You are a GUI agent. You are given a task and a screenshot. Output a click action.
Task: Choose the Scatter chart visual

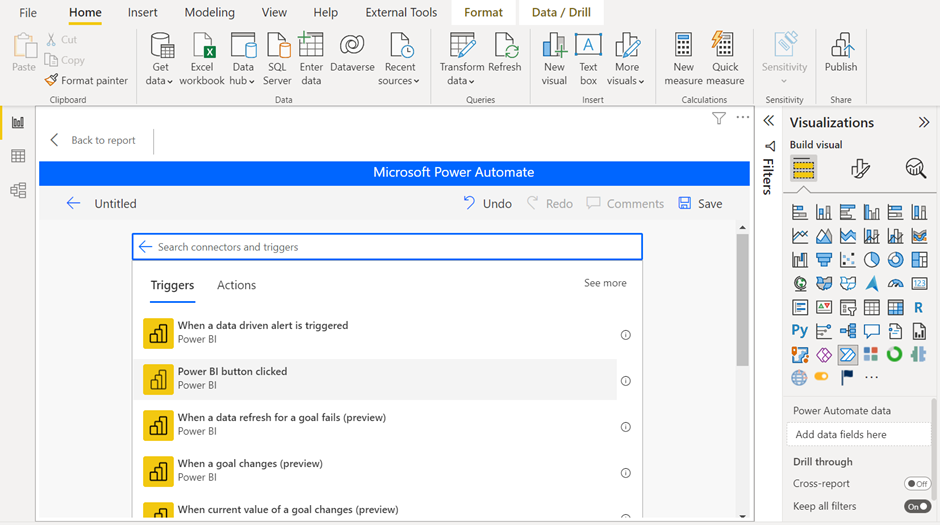[847, 260]
